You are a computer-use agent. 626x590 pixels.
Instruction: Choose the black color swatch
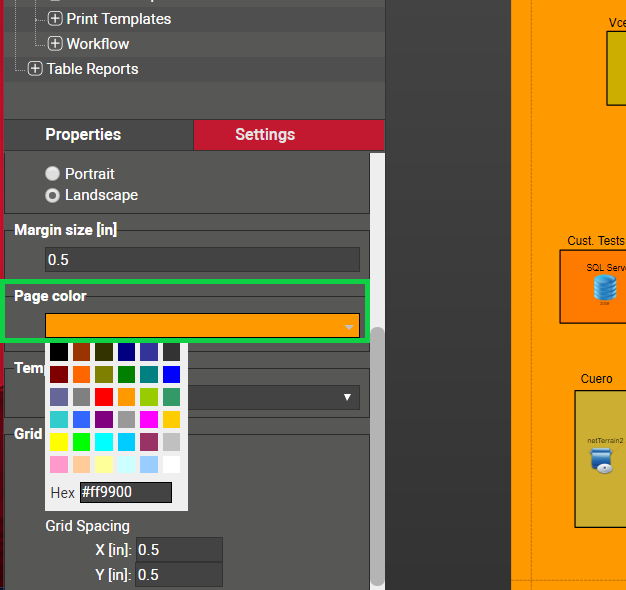59,352
